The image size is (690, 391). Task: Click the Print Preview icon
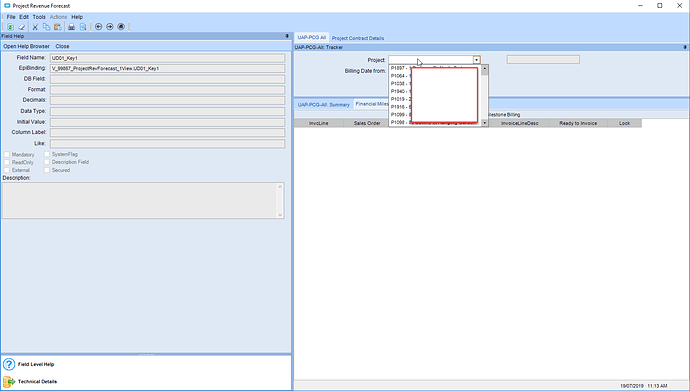coord(83,27)
